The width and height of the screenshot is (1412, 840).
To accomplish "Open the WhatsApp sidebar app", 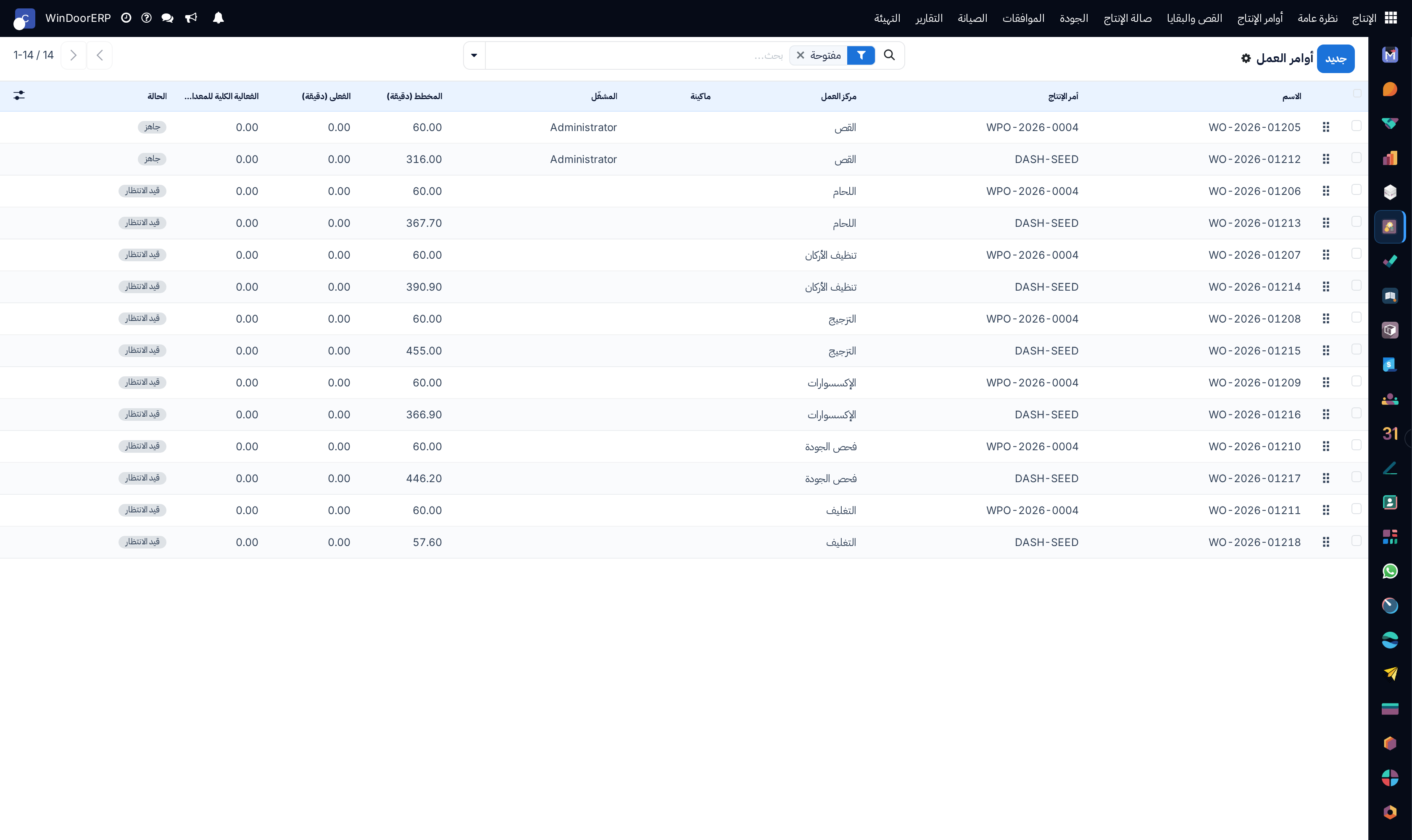I will tap(1390, 571).
